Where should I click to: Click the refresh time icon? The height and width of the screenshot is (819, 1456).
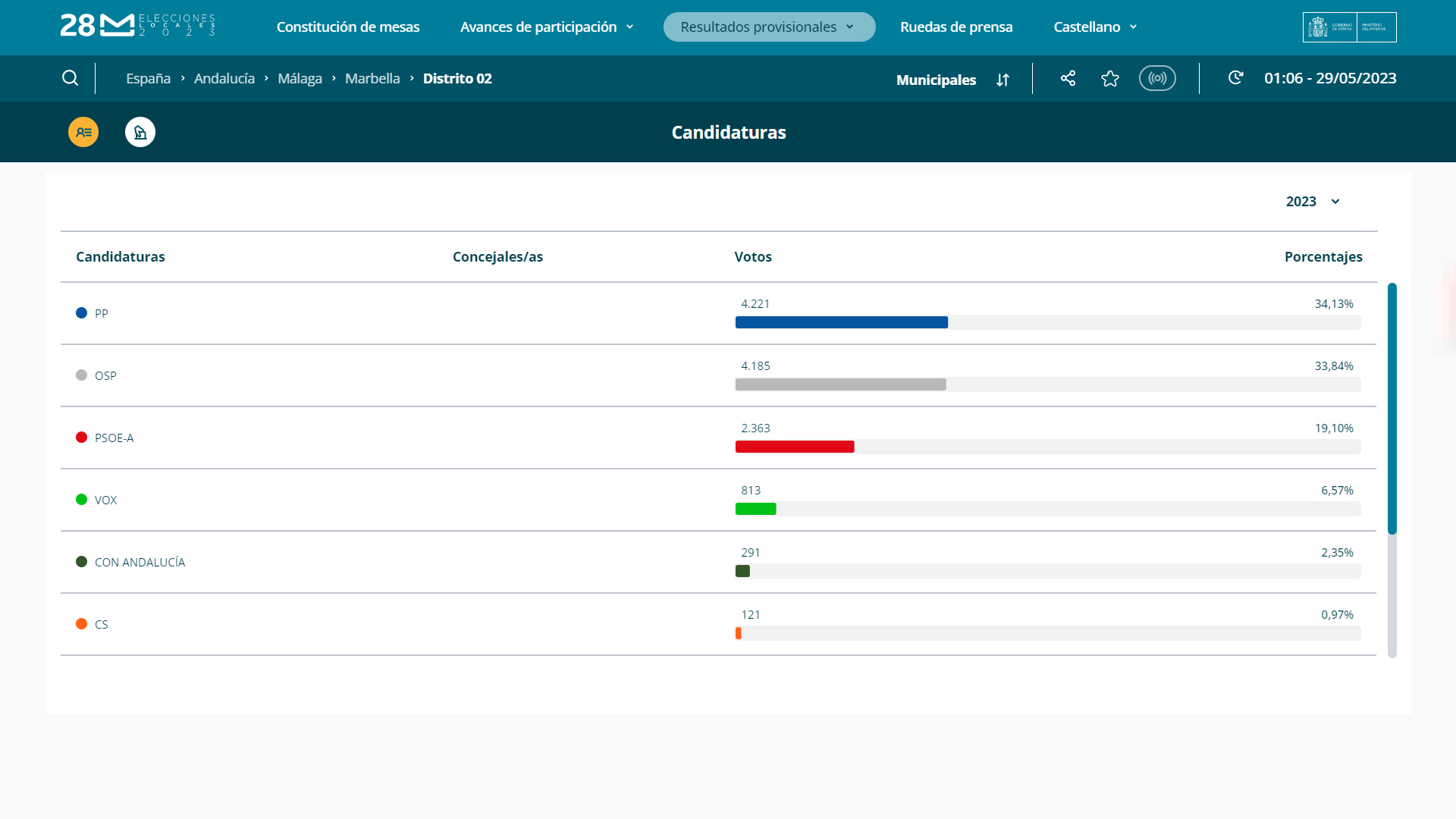click(x=1235, y=78)
